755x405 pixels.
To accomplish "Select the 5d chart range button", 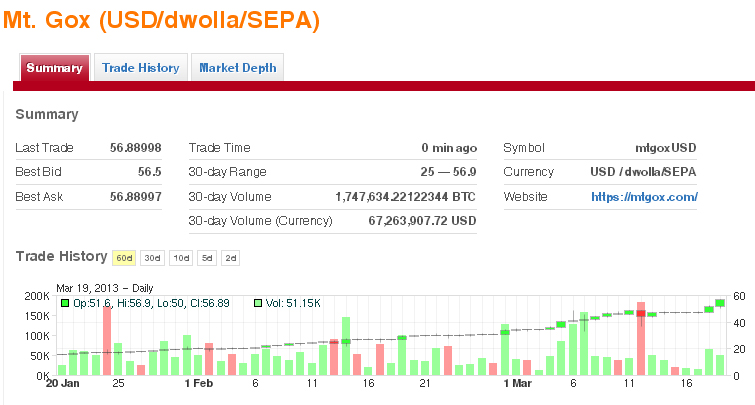I will click(207, 258).
